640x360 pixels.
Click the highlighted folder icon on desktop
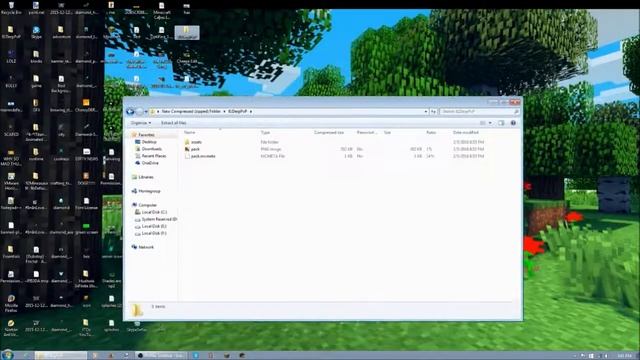click(x=187, y=33)
